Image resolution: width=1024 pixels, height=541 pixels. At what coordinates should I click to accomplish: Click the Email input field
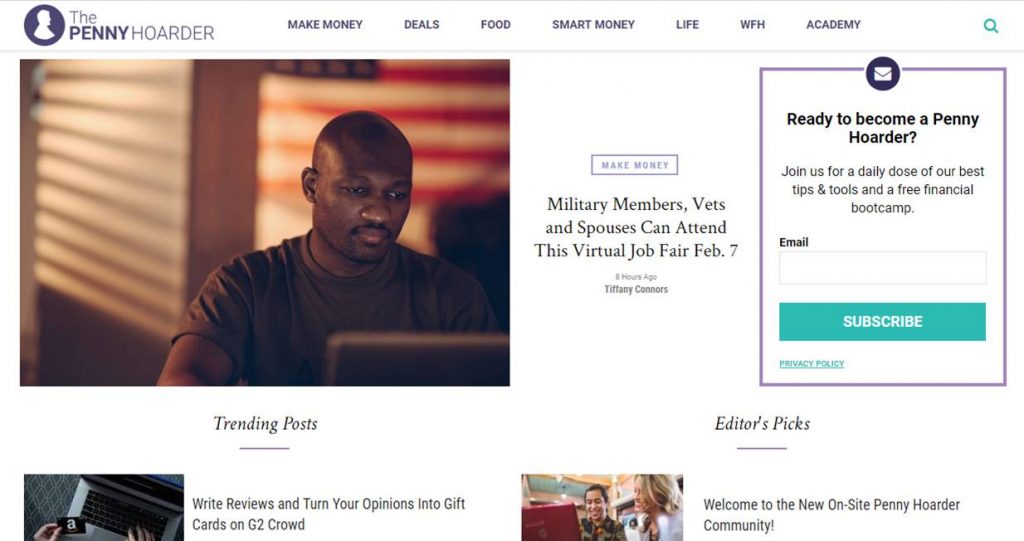point(882,268)
